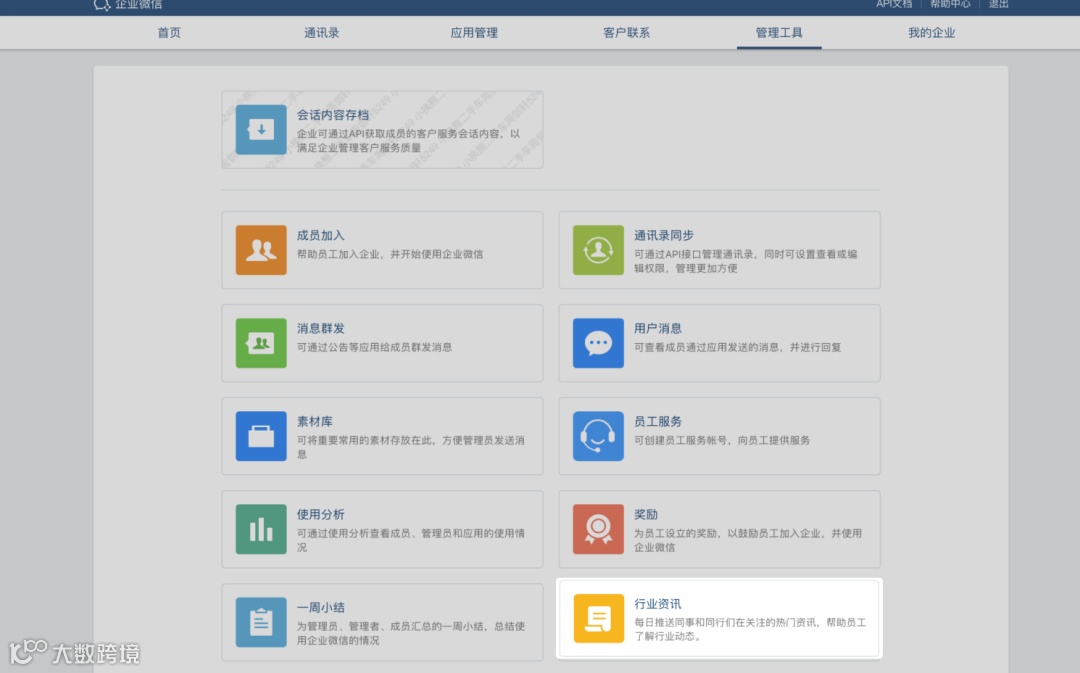
Task: Open the 会话内容存档 title
Action: pos(333,115)
